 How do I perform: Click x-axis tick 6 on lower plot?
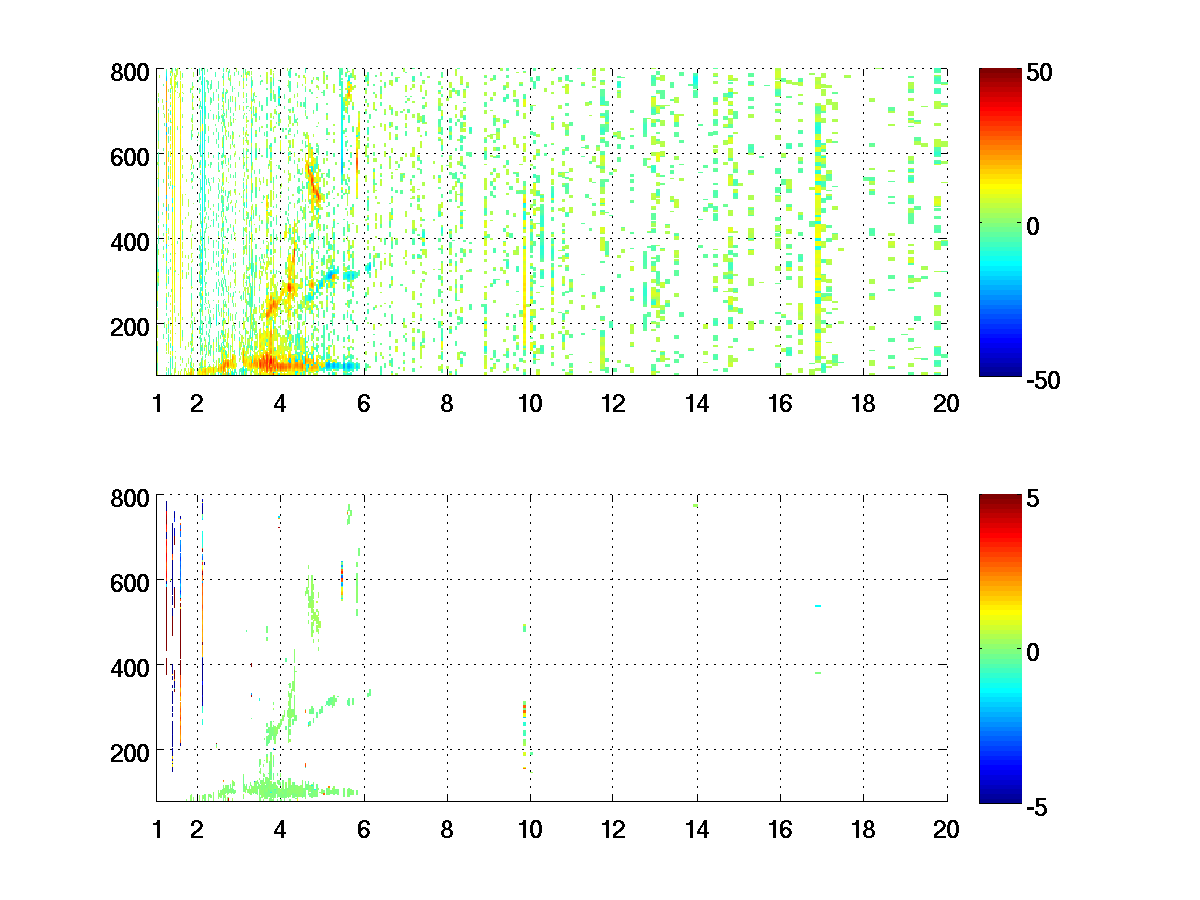(x=364, y=829)
